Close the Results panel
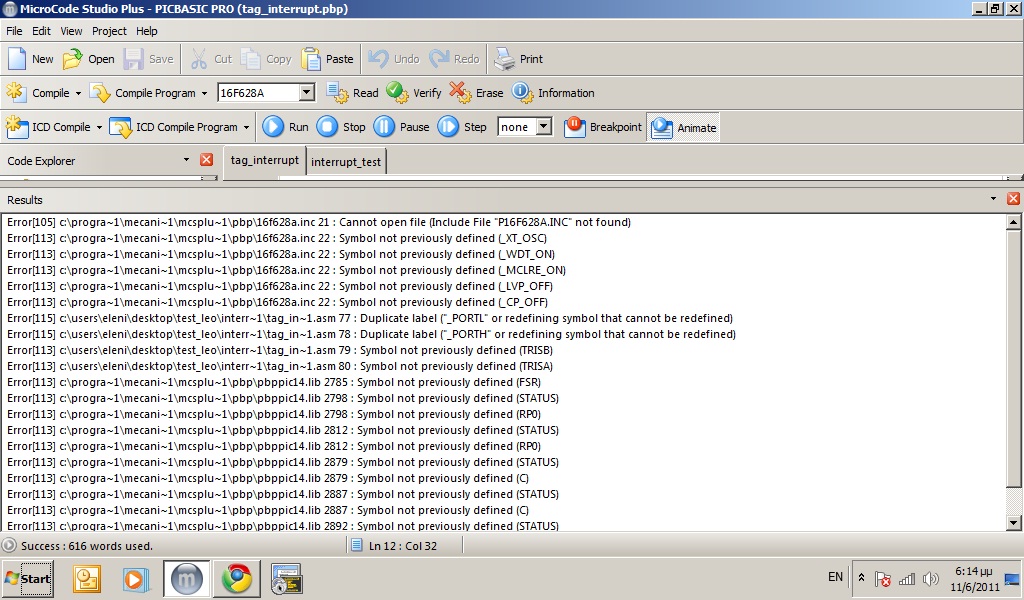This screenshot has height=600, width=1024. (x=1013, y=198)
